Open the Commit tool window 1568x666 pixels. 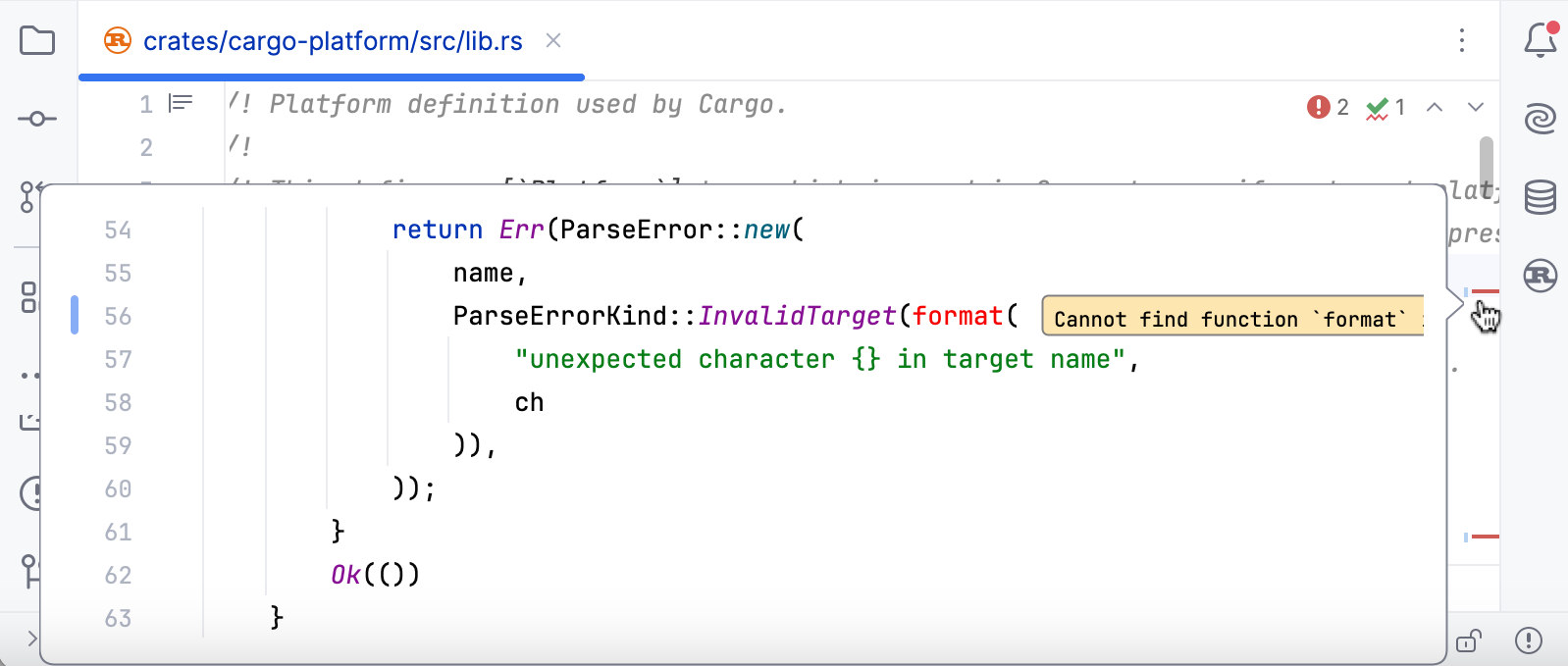[36, 118]
